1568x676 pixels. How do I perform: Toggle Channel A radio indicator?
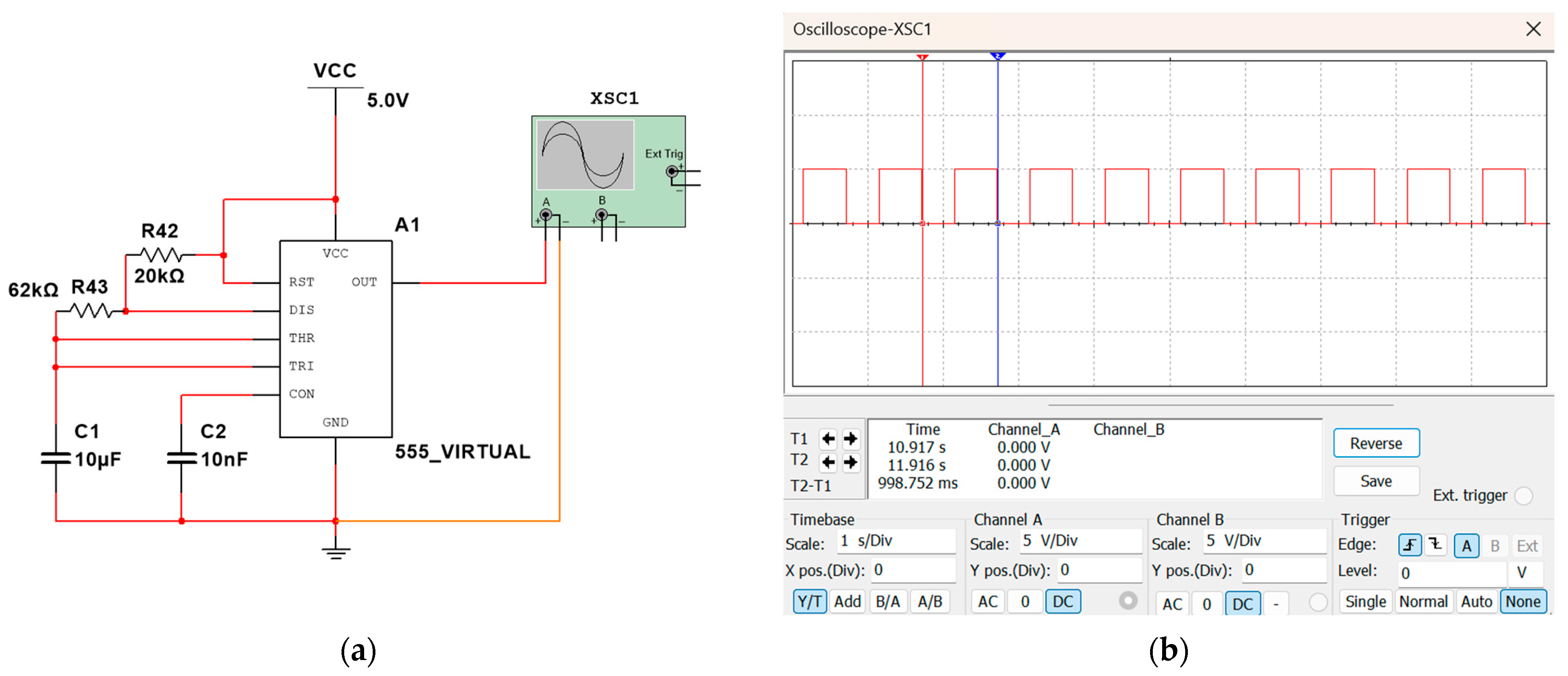1128,601
